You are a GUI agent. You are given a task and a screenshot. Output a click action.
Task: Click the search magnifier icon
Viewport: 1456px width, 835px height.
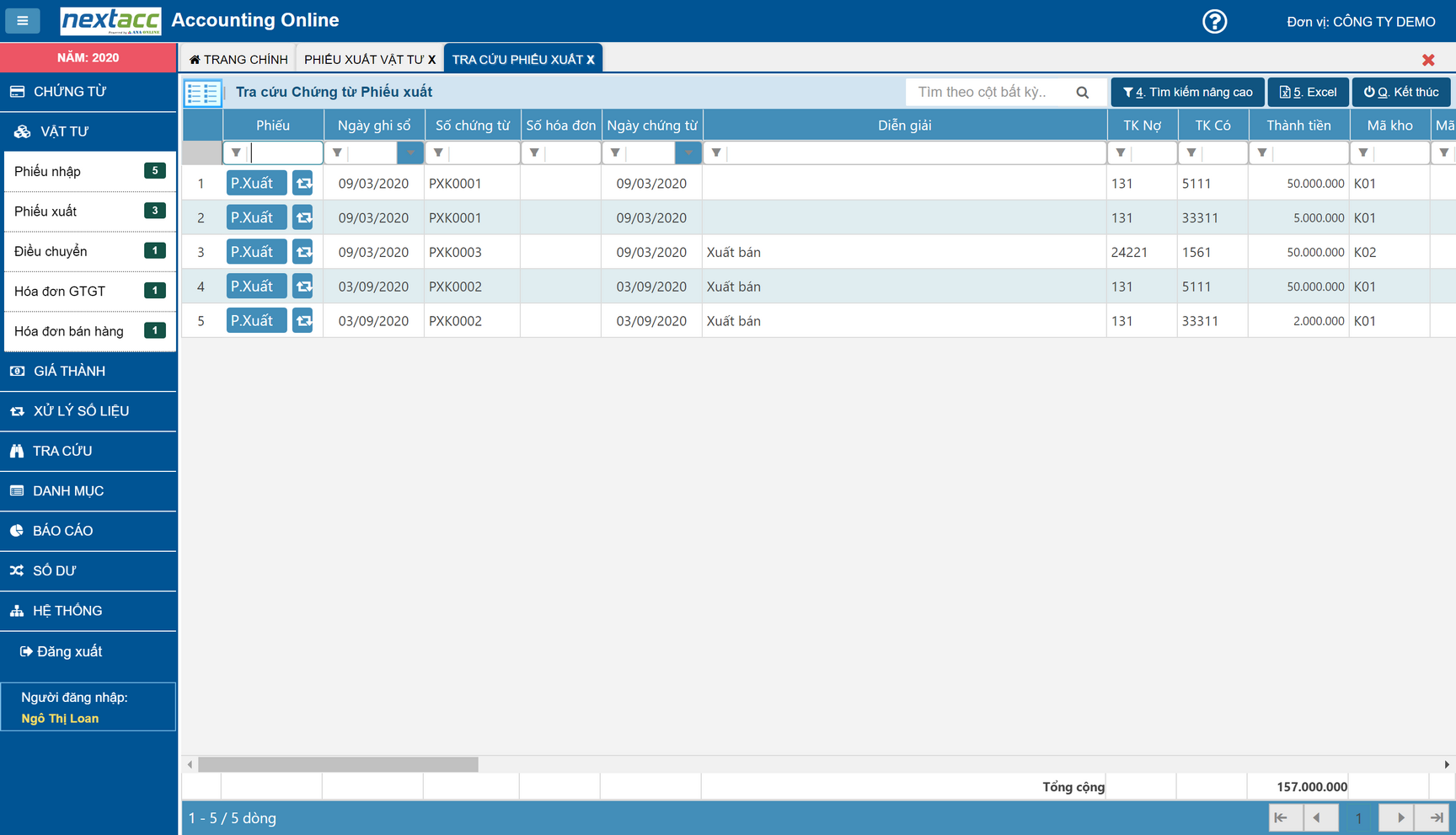1083,93
